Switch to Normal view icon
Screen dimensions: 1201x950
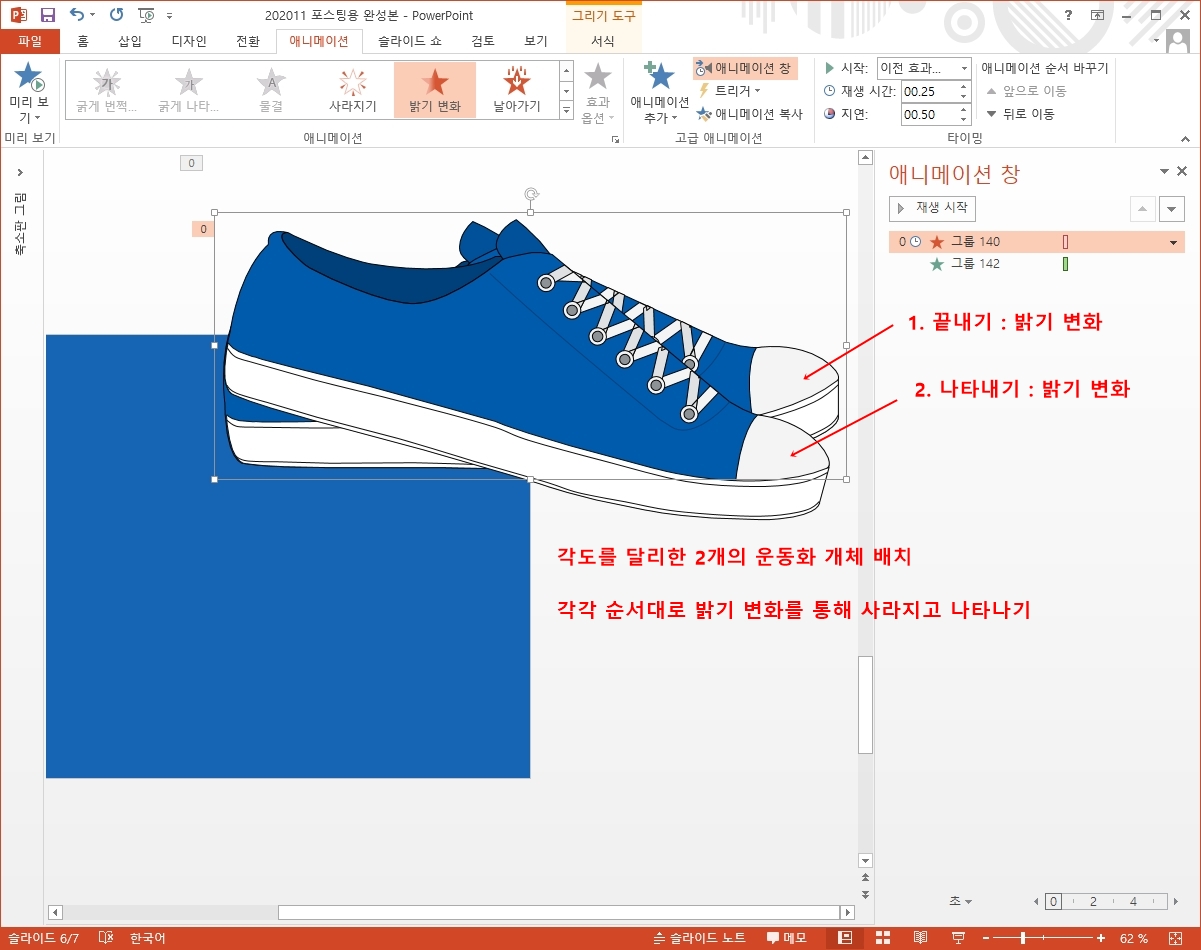(x=844, y=938)
